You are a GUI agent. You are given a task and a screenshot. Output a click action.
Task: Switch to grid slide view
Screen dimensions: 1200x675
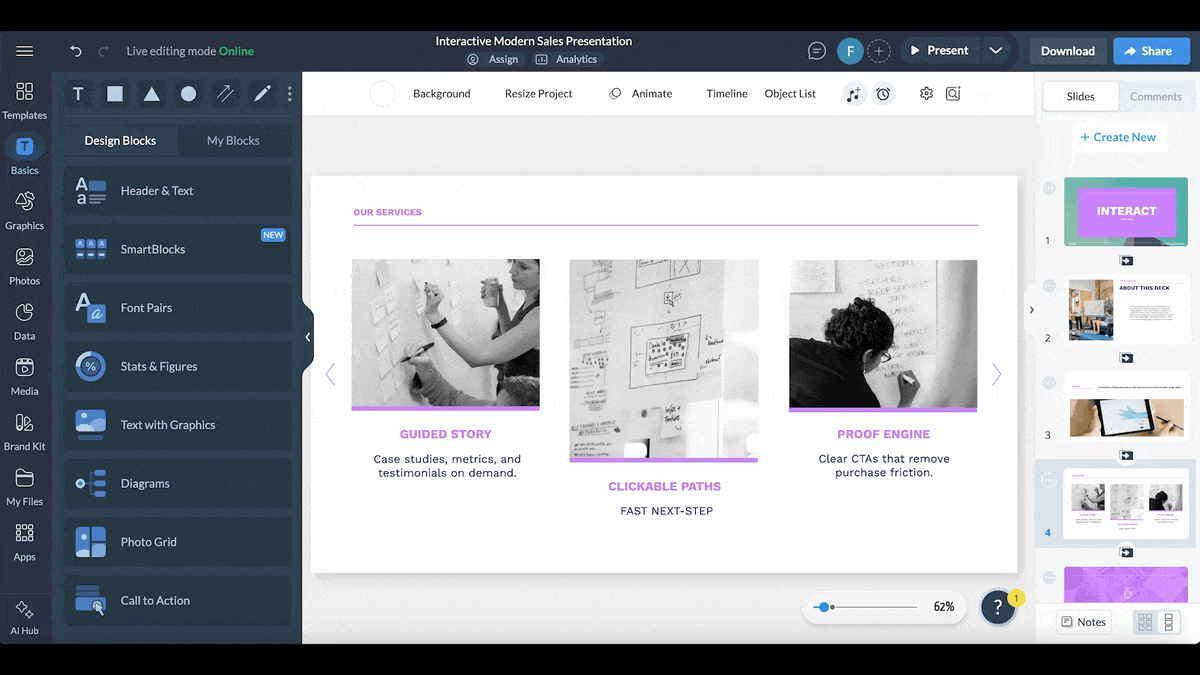pos(1146,622)
